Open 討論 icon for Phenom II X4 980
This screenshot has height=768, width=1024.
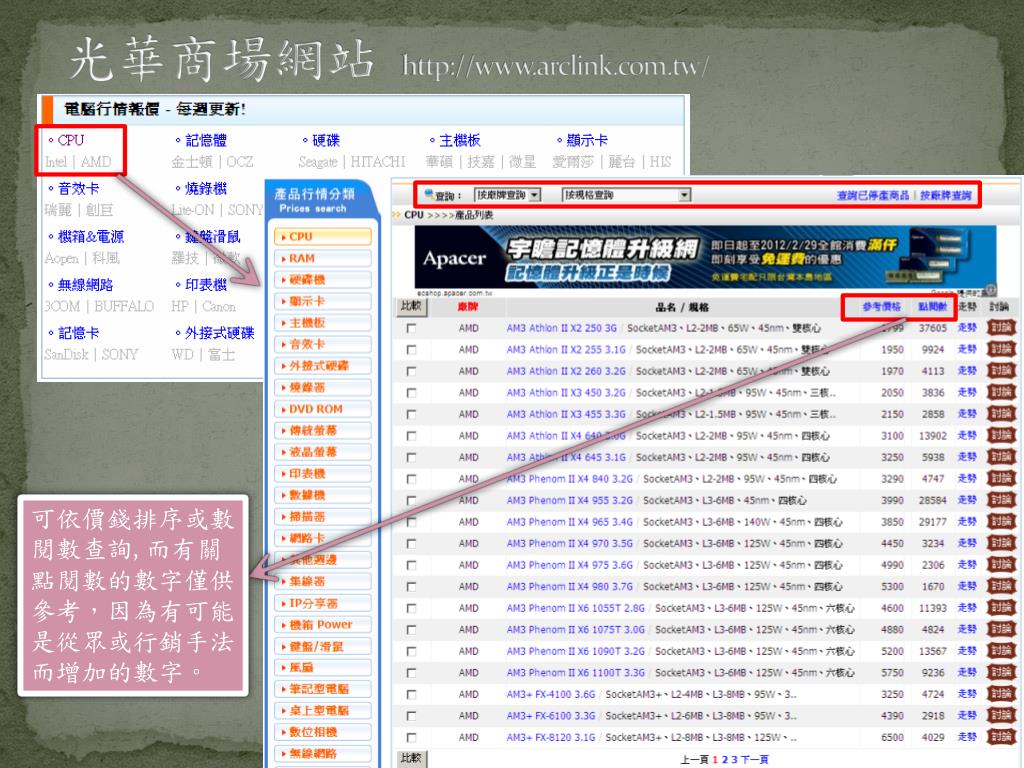coord(1000,586)
